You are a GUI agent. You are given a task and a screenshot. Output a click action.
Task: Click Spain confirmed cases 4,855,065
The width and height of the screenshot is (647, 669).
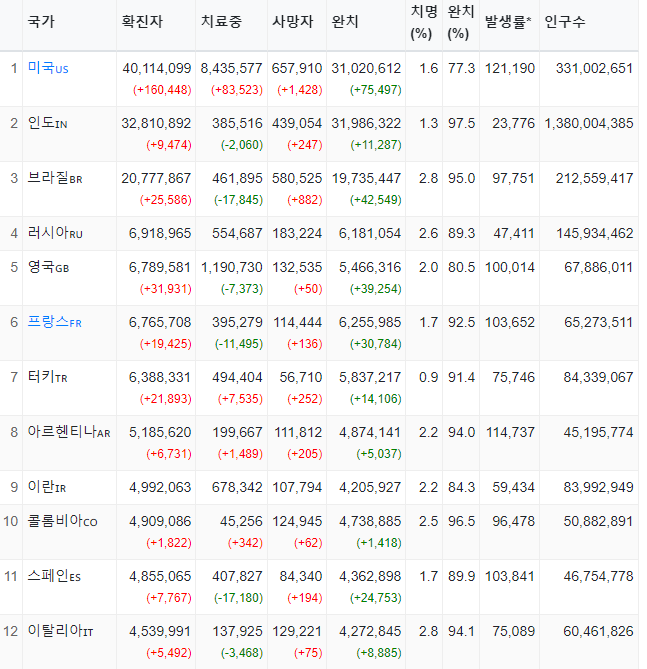160,576
